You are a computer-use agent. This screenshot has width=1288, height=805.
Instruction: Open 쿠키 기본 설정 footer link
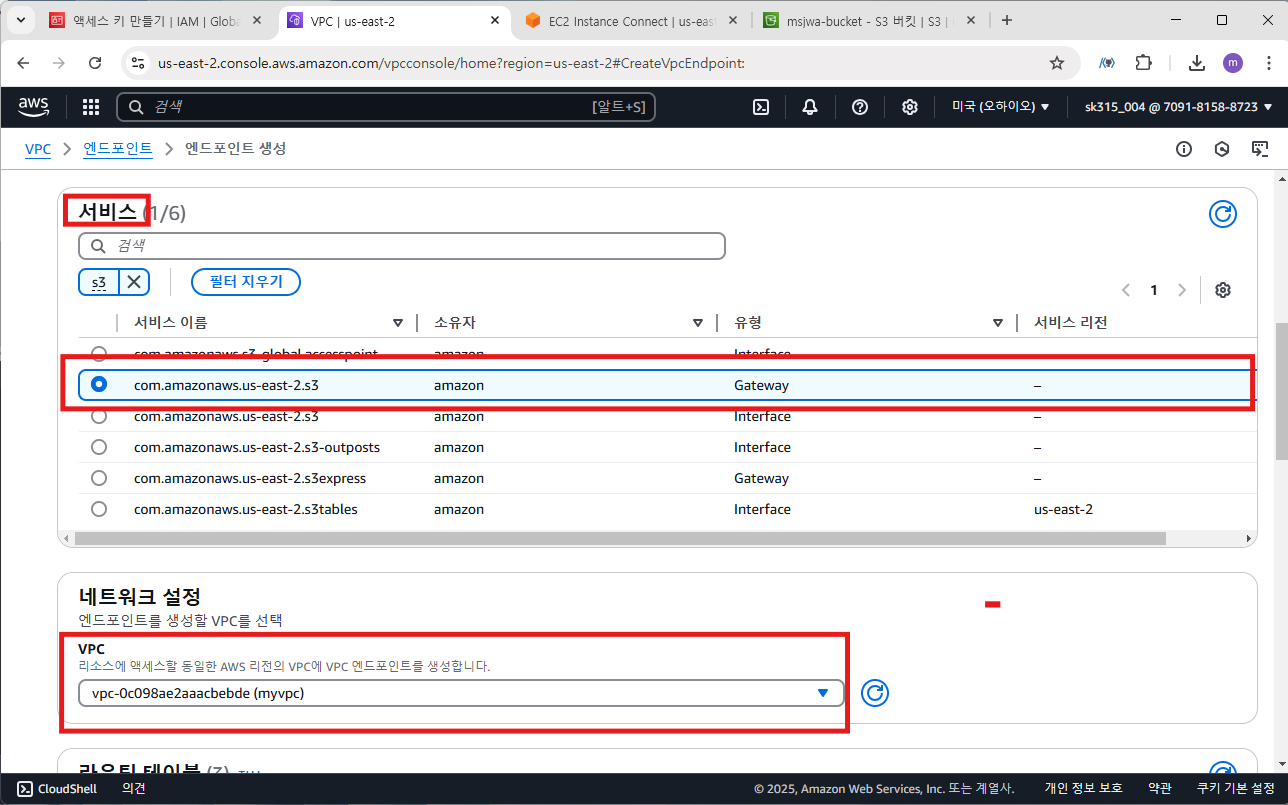1236,788
